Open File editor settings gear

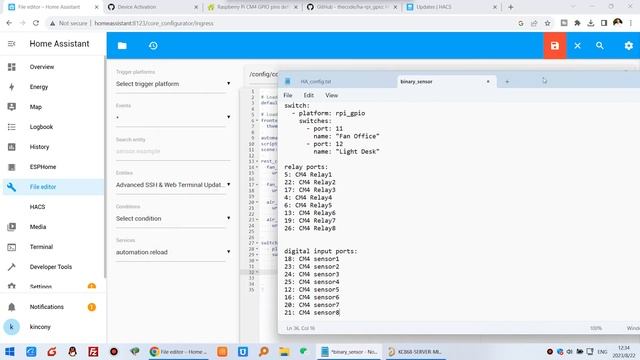click(629, 46)
